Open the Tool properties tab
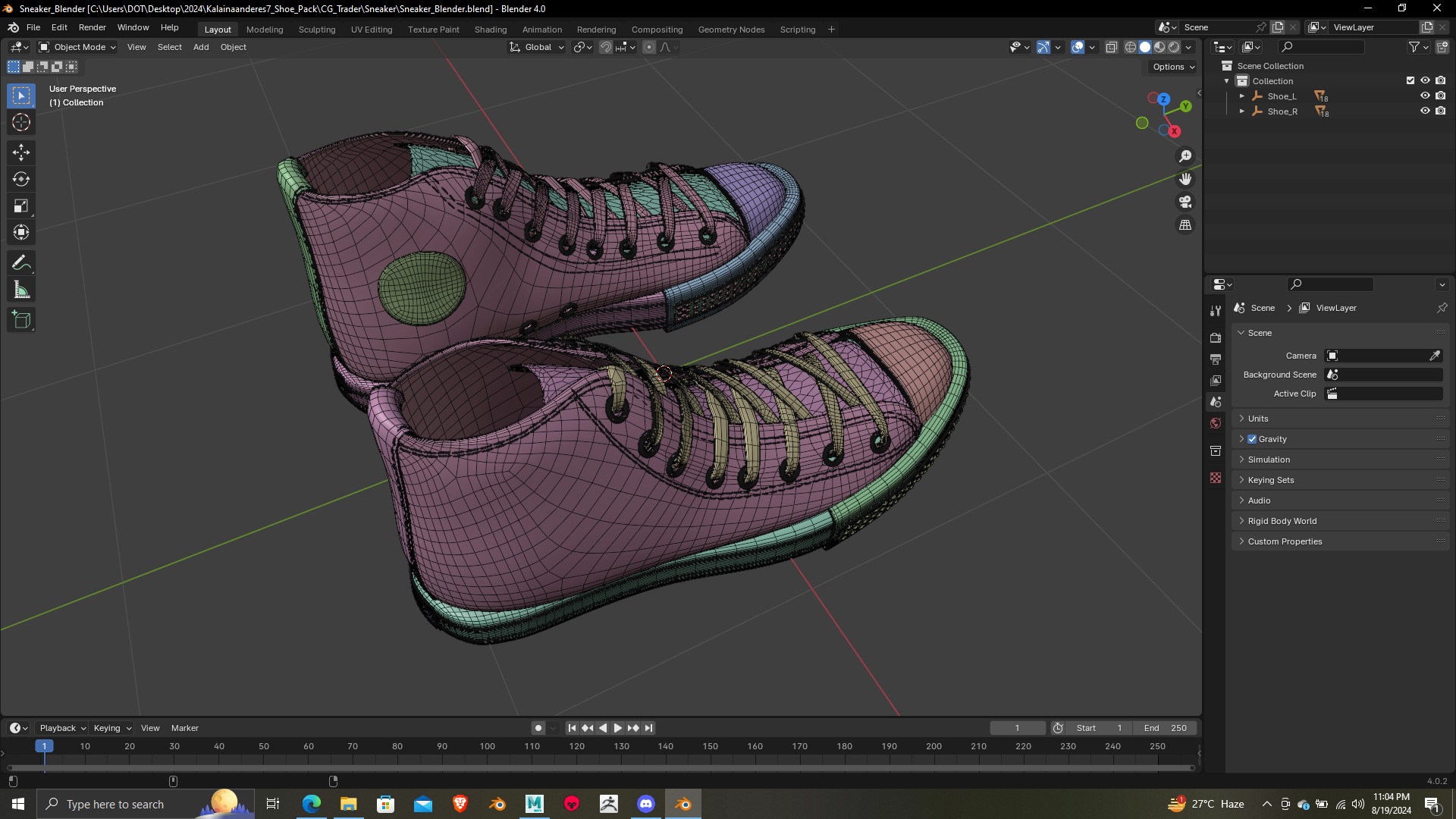 coord(1216,311)
